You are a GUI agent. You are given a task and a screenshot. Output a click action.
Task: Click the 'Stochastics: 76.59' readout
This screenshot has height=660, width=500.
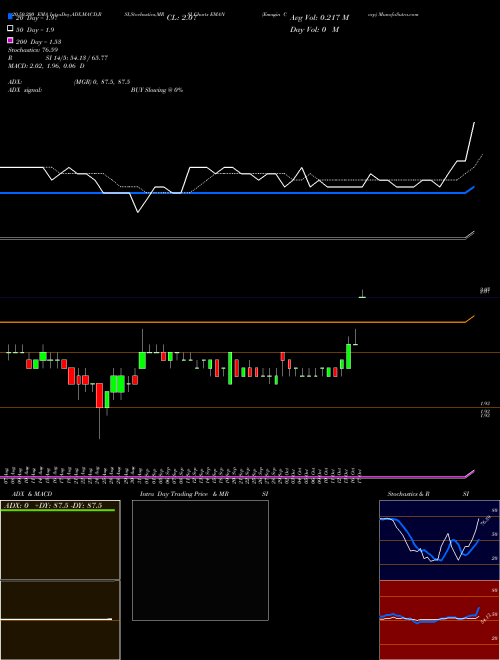(32, 50)
